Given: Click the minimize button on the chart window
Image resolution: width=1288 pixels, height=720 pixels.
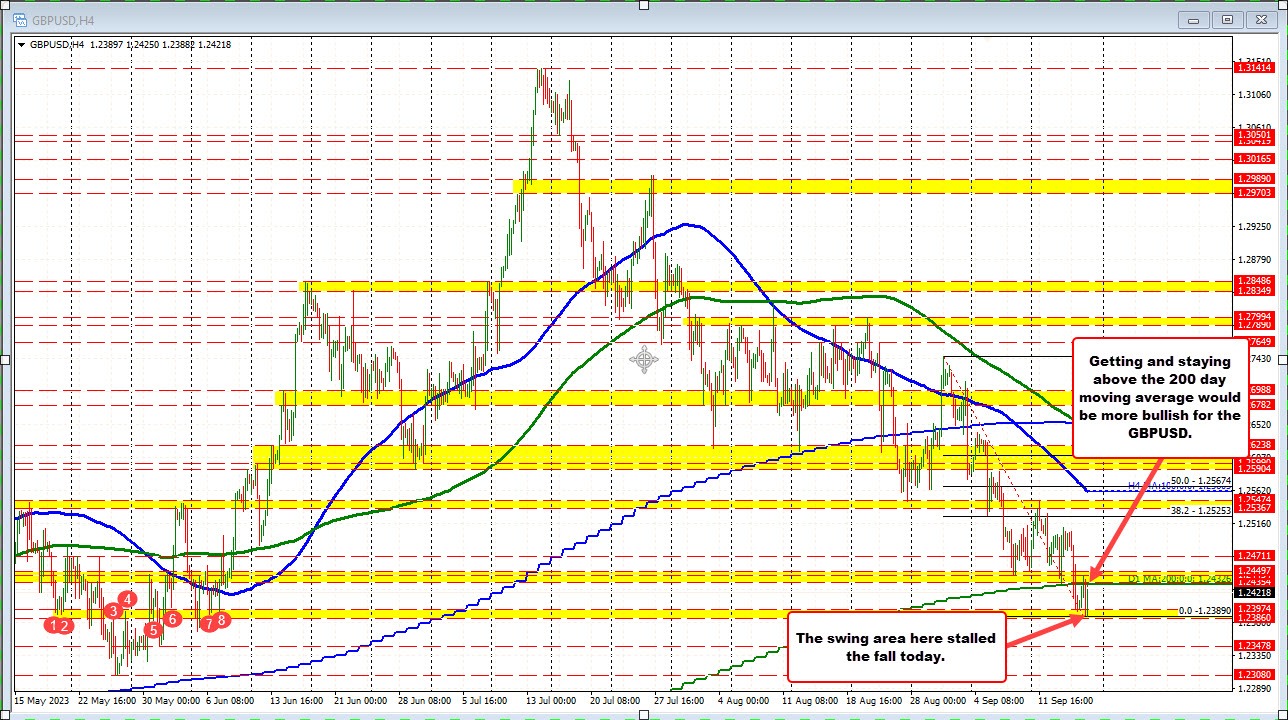Looking at the screenshot, I should (x=1194, y=19).
